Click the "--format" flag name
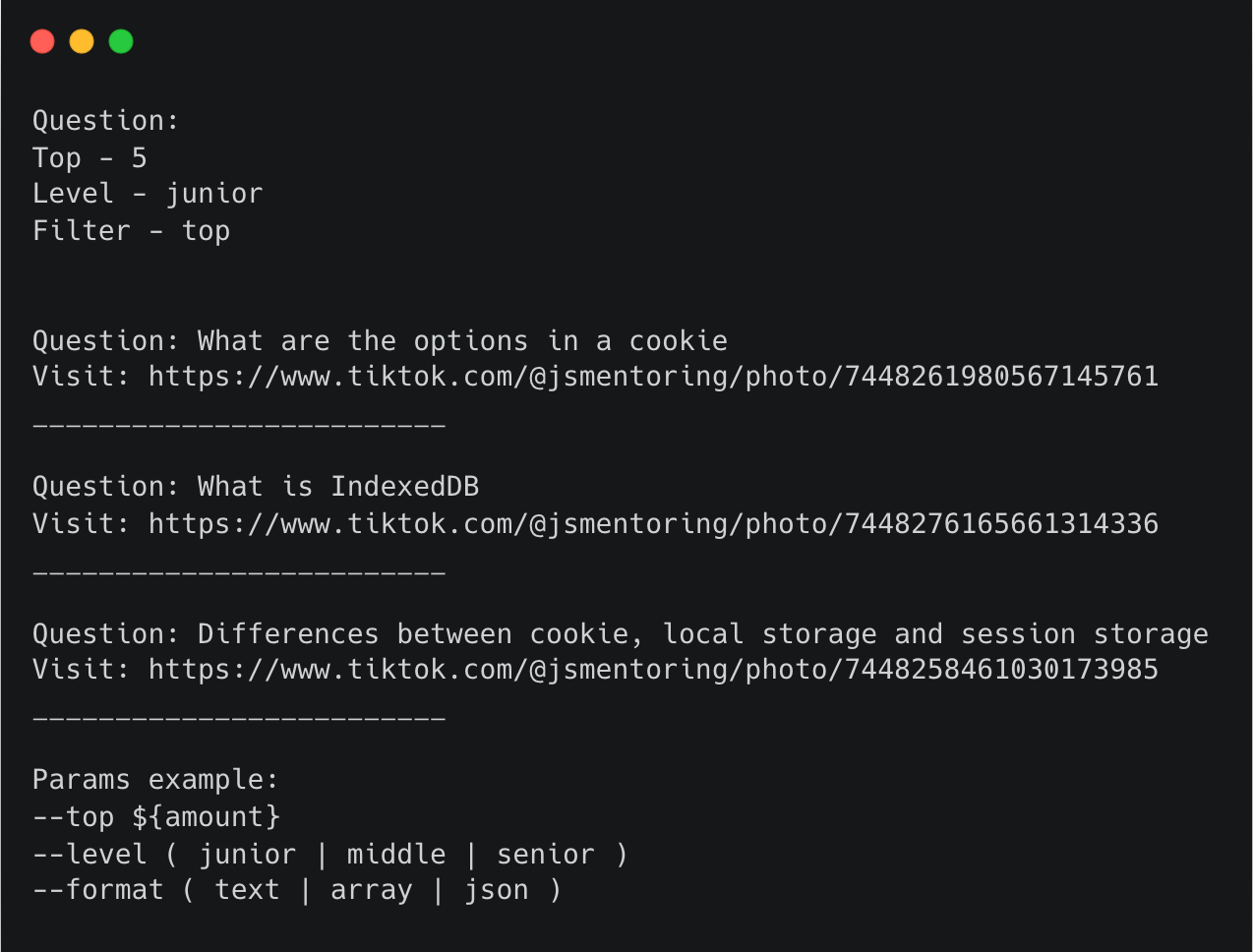 click(98, 890)
